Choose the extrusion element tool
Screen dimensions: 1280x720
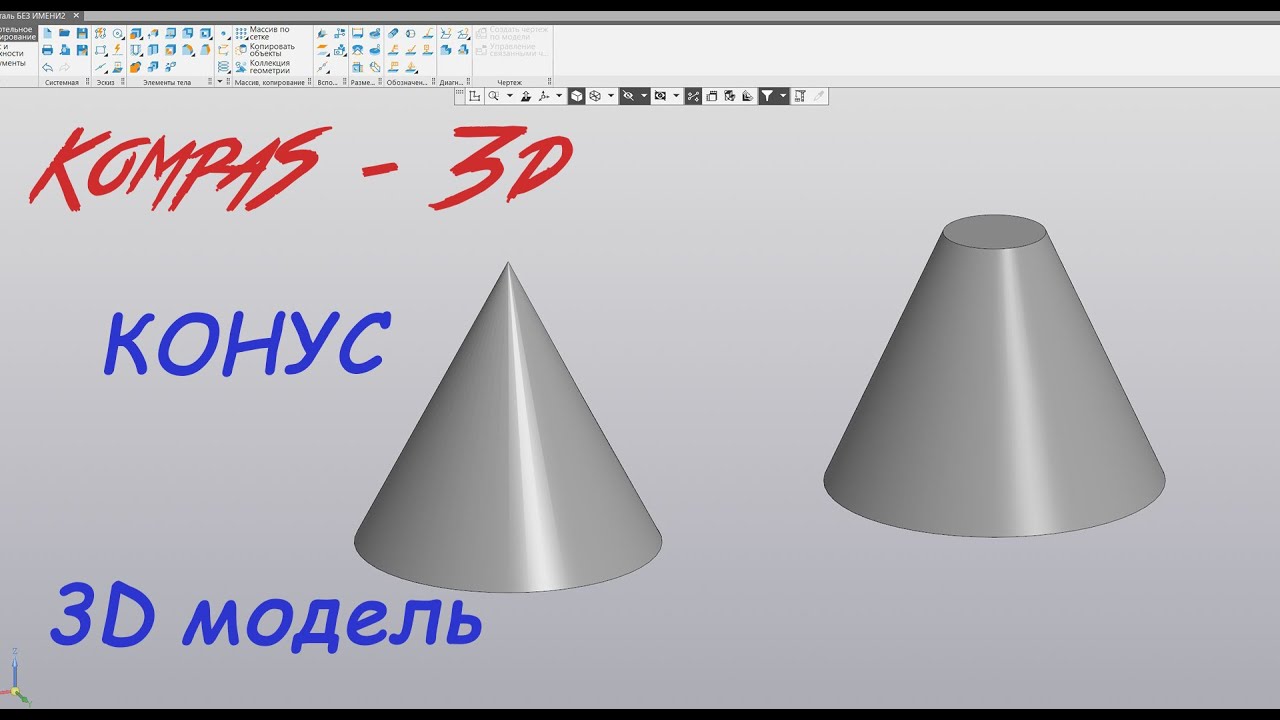(135, 33)
